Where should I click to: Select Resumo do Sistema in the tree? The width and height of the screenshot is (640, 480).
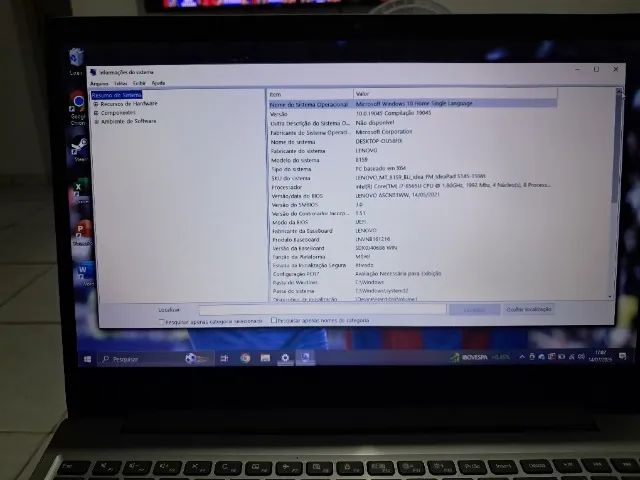[x=117, y=95]
